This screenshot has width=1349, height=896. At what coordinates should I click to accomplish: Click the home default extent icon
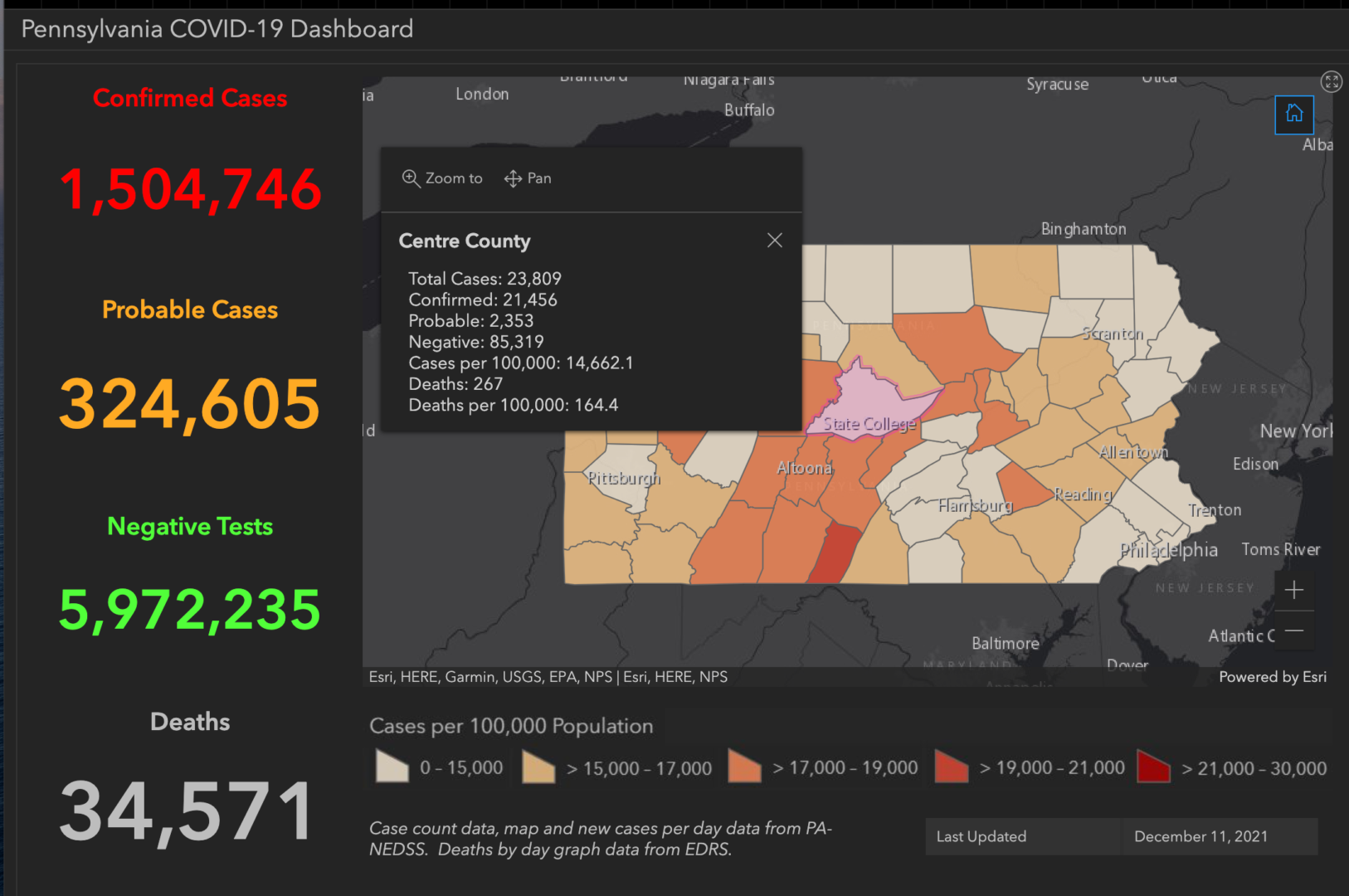1294,114
